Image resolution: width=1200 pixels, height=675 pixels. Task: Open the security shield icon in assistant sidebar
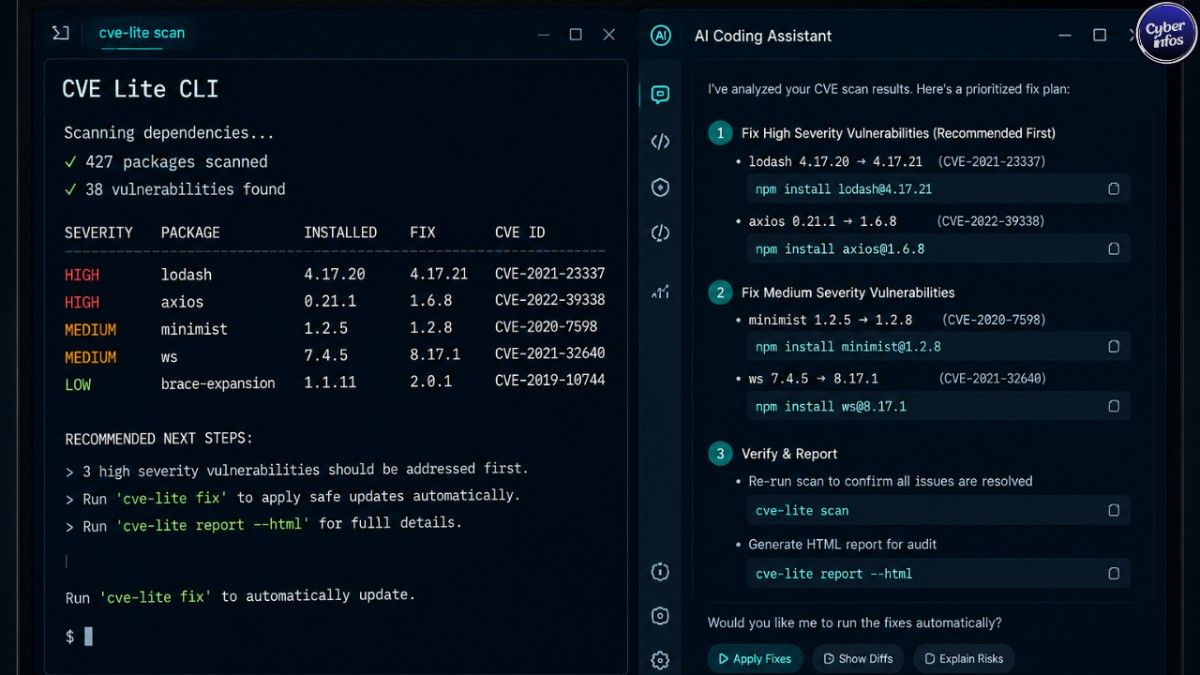[x=660, y=187]
